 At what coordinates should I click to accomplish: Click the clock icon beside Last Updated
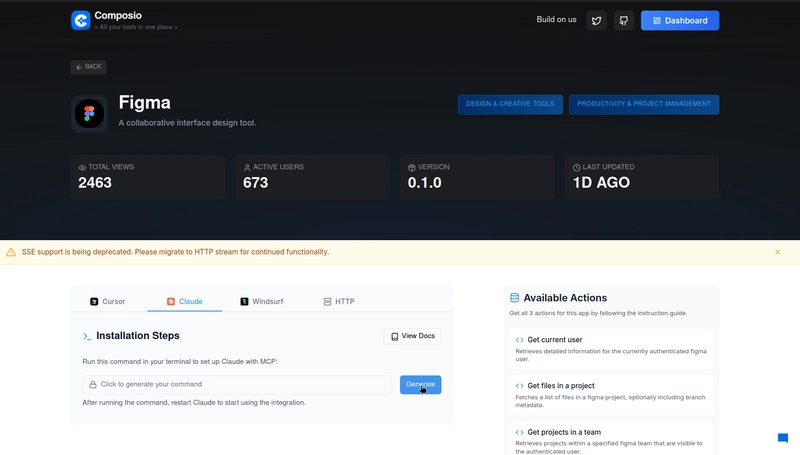coord(577,167)
